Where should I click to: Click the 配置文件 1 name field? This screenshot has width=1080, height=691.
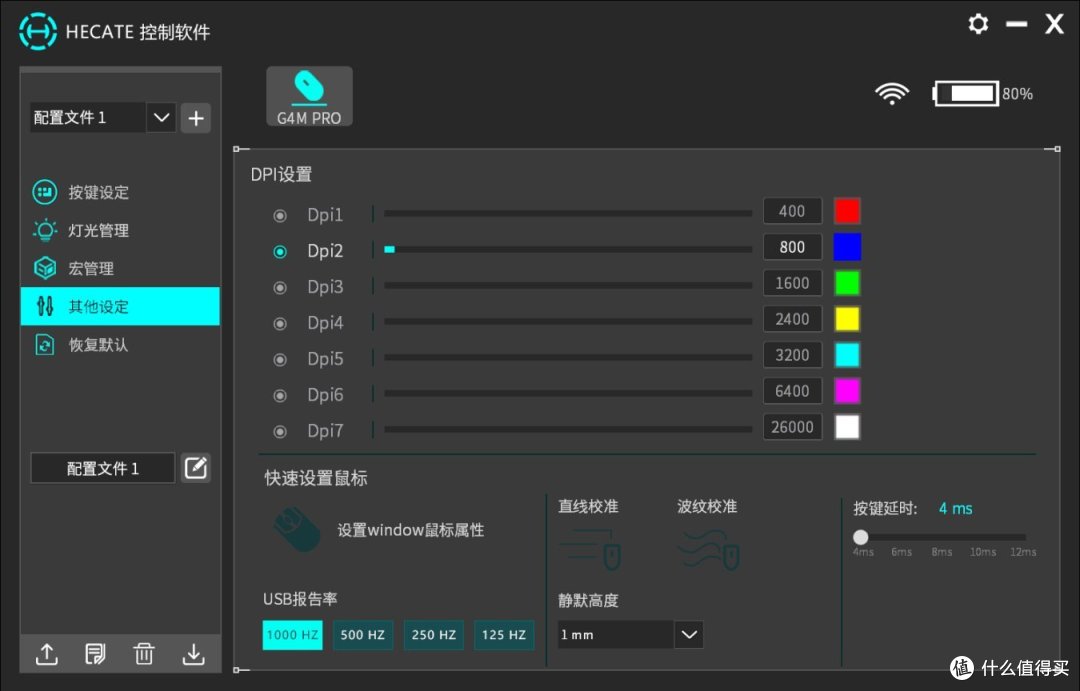pyautogui.click(x=103, y=468)
